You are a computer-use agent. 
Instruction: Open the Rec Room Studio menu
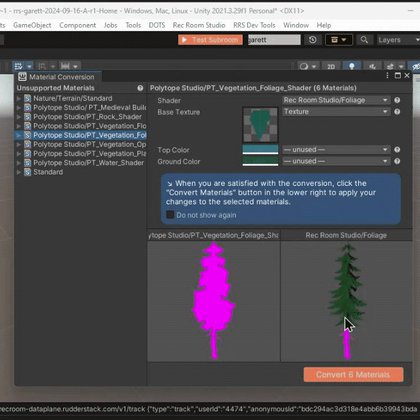[x=199, y=25]
